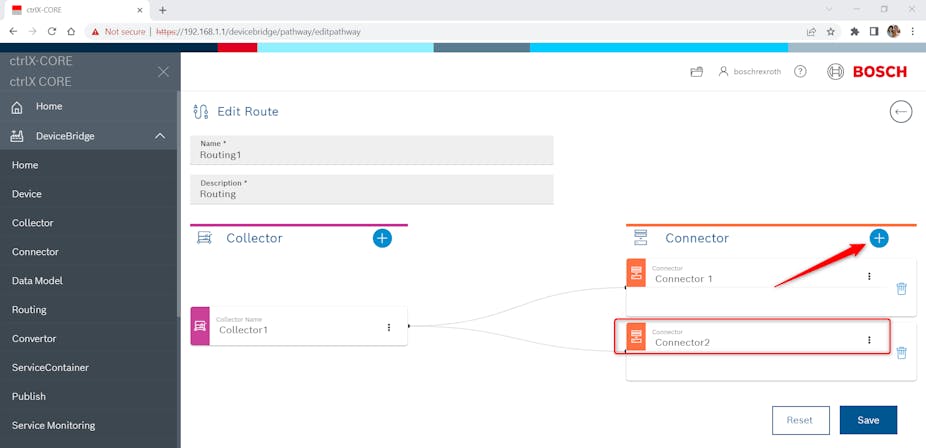This screenshot has height=448, width=926.
Task: Edit the Description field
Action: (371, 194)
